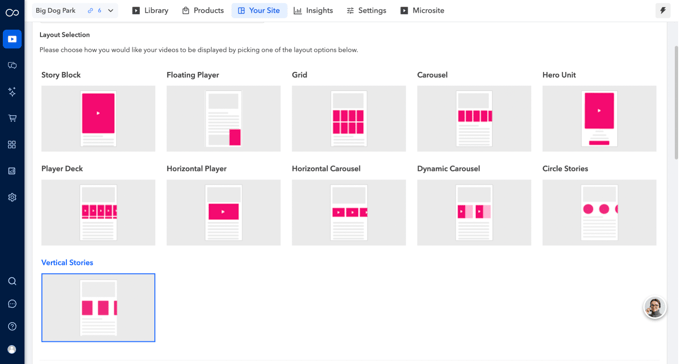
Task: Select the Hero Unit layout
Action: pos(599,118)
